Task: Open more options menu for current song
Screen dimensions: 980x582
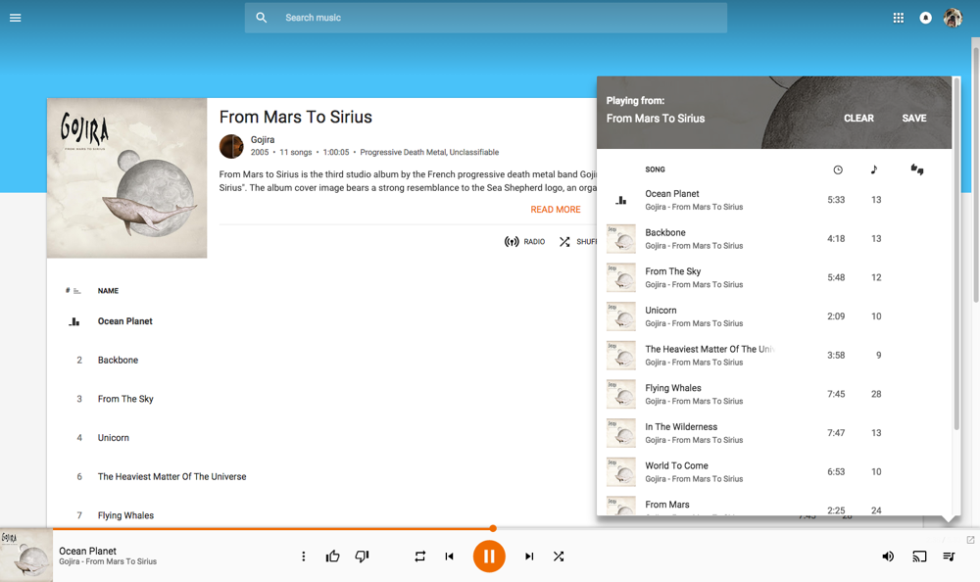Action: point(304,556)
